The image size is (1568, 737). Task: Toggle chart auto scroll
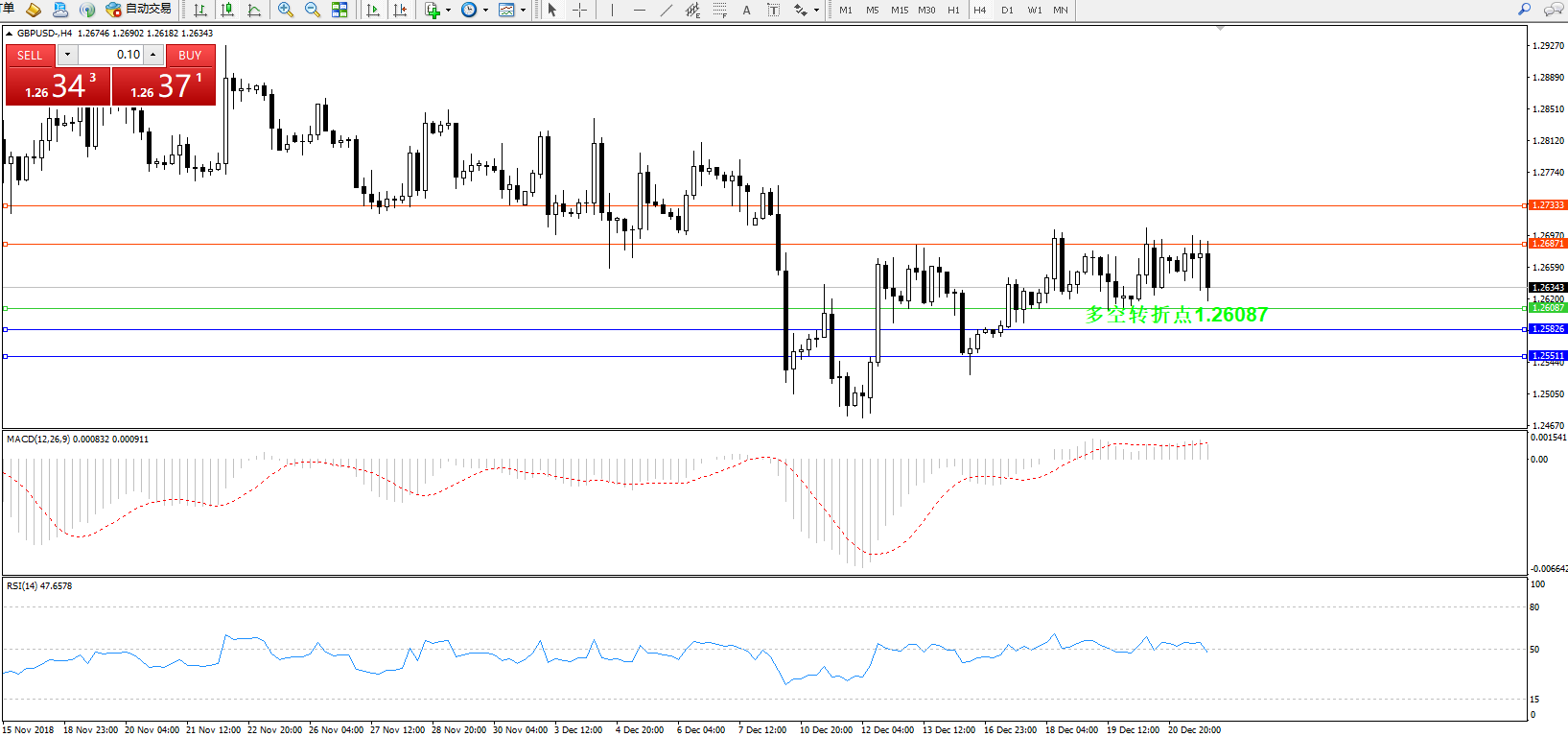[373, 10]
